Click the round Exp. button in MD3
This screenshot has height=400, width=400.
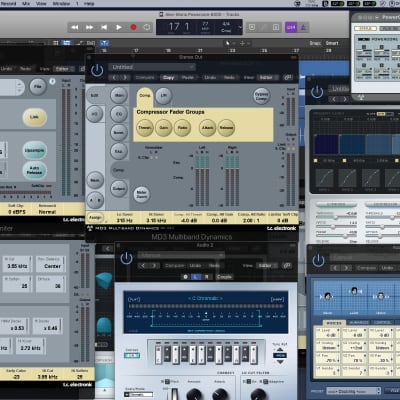tap(119, 151)
